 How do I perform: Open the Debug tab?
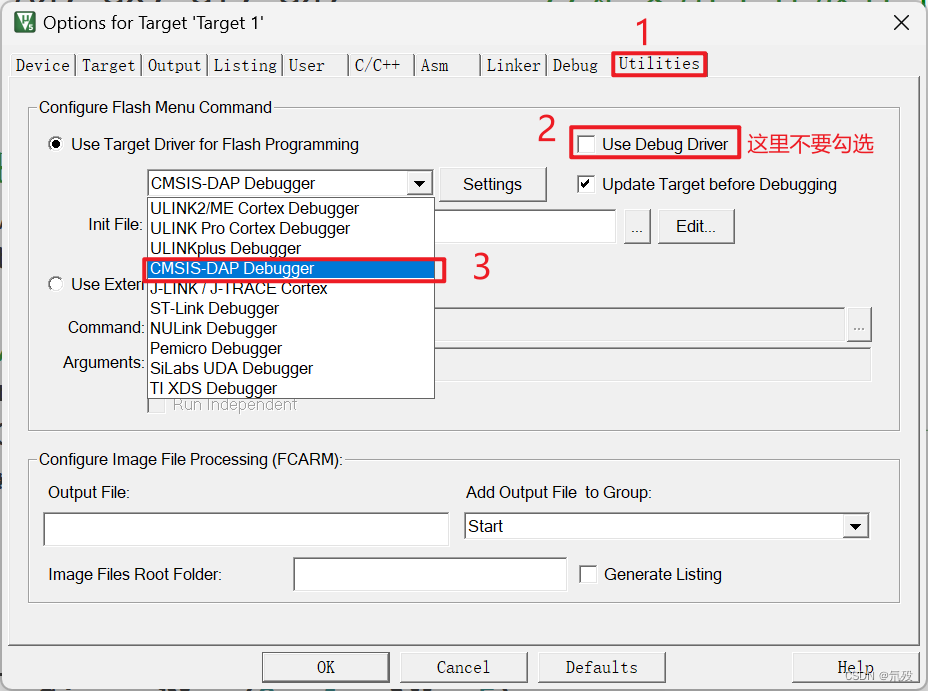pos(575,65)
